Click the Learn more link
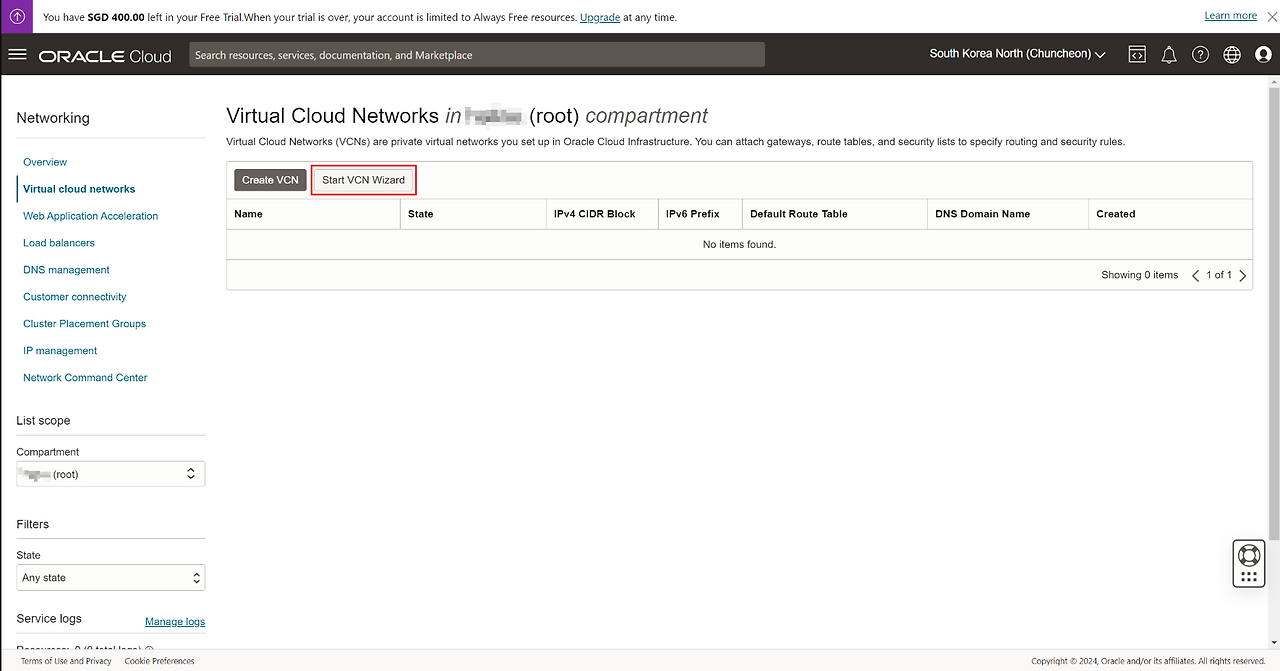Viewport: 1280px width, 671px height. pos(1230,16)
